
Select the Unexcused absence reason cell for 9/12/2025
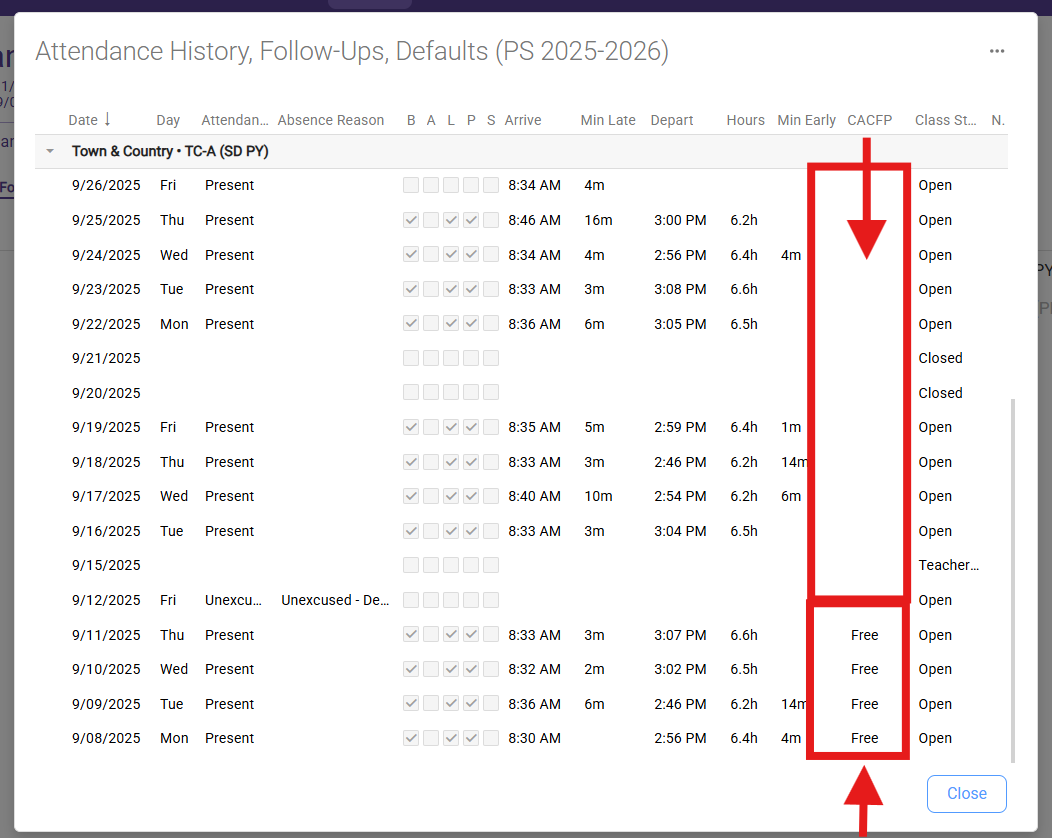point(335,600)
